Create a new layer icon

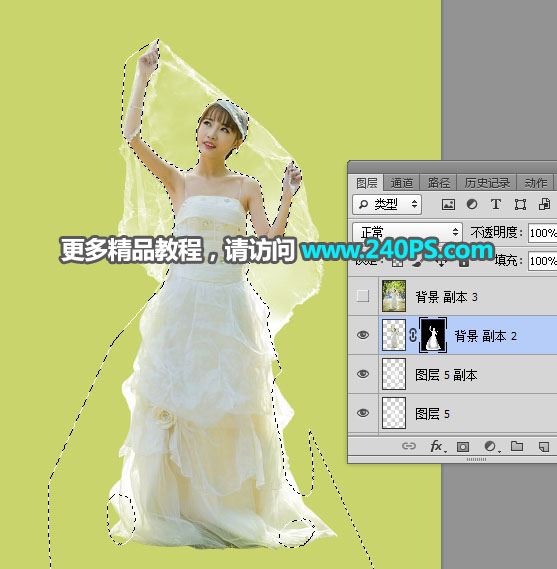click(x=544, y=446)
